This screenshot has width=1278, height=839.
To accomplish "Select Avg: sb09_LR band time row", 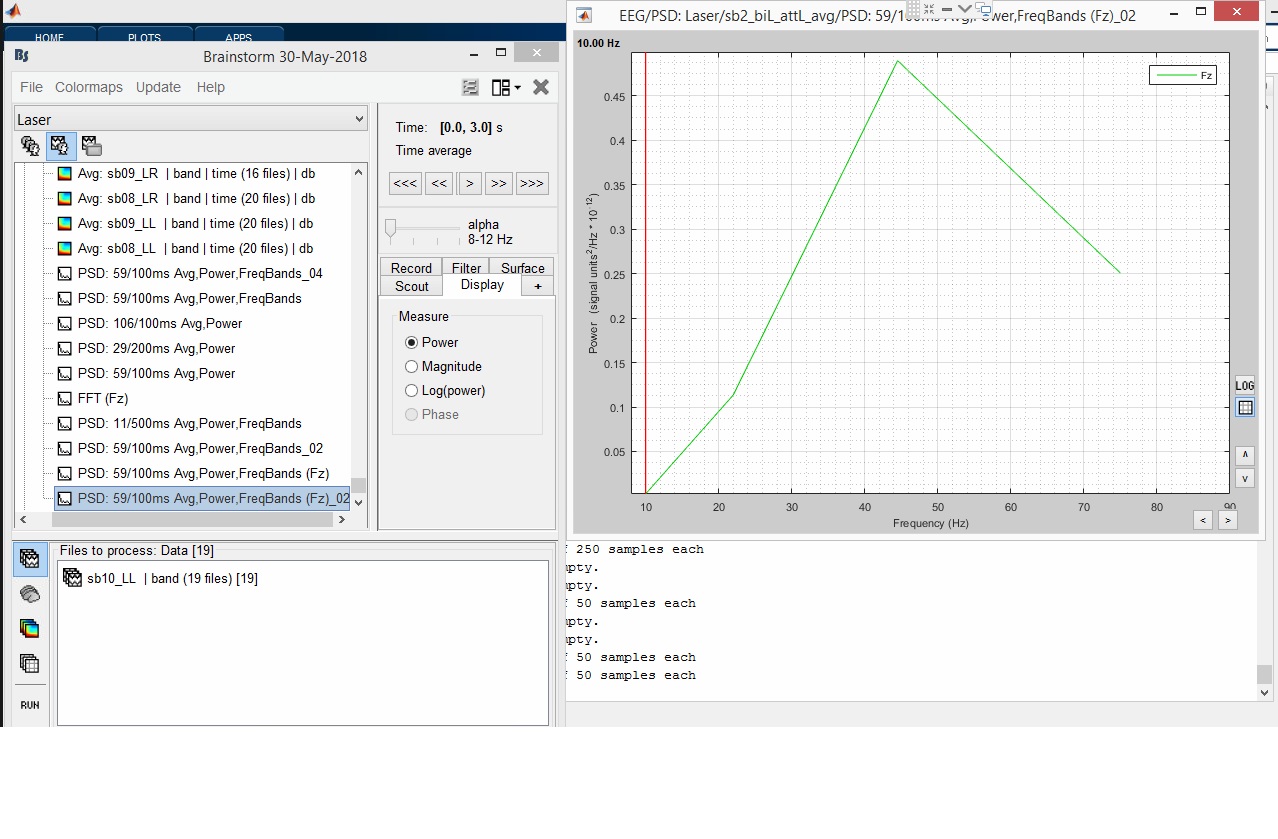I will (x=196, y=173).
